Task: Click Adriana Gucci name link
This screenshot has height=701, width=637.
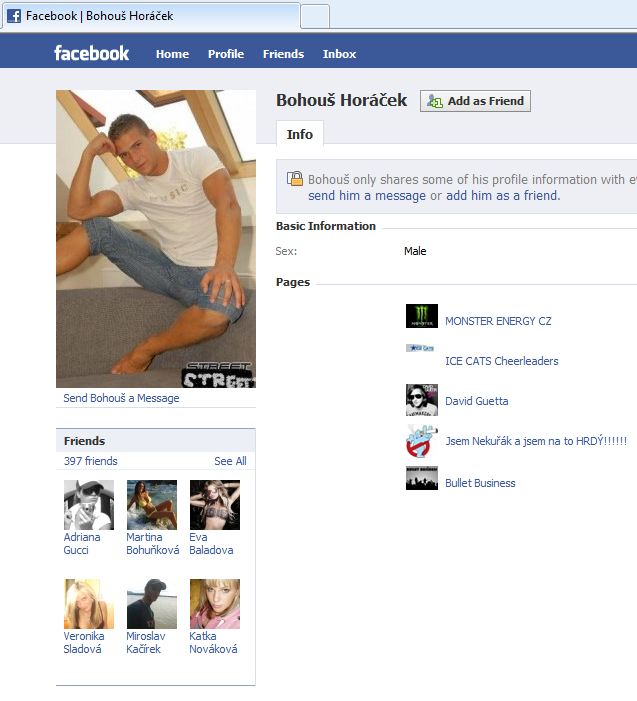Action: (x=82, y=544)
